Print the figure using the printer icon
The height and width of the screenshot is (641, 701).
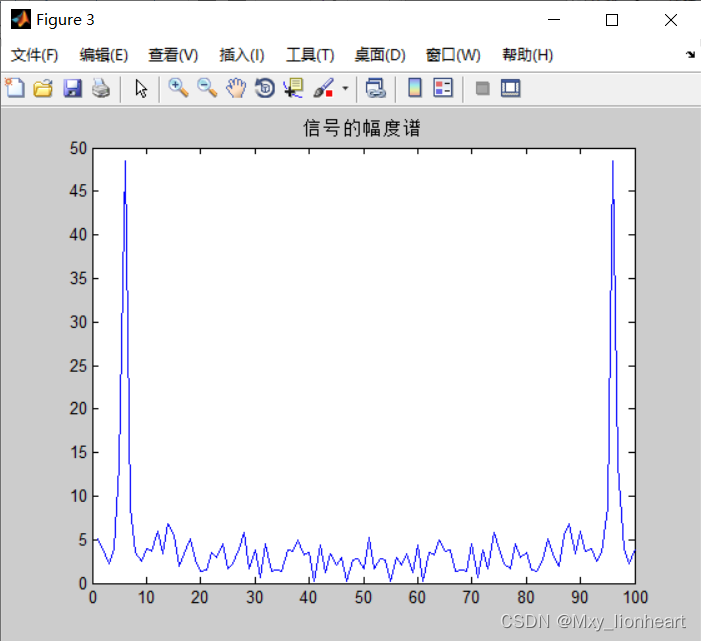(101, 88)
